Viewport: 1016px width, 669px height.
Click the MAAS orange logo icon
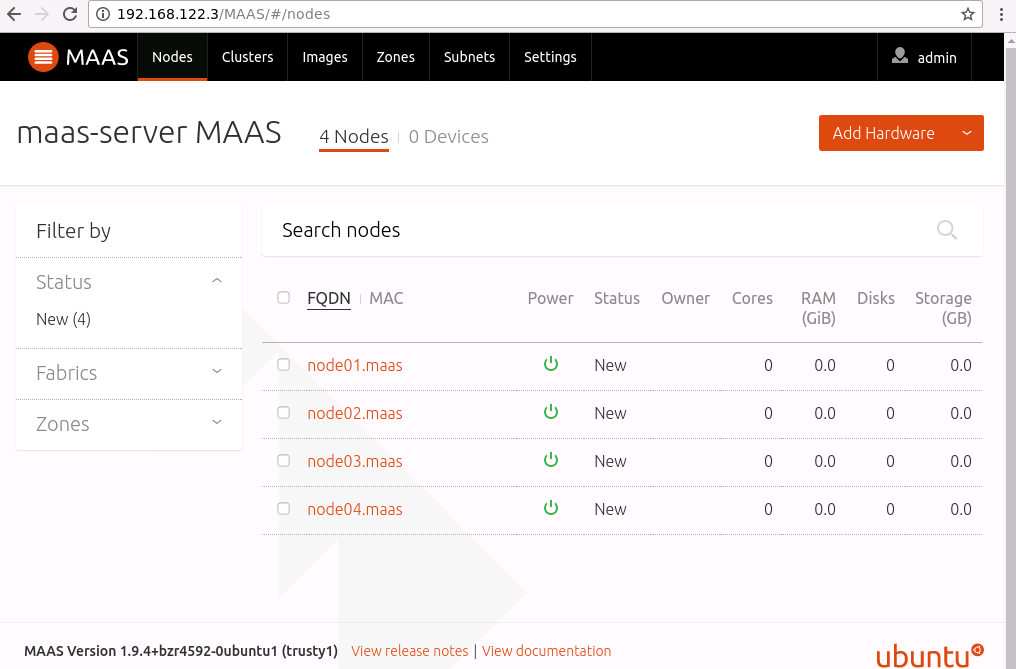pos(43,57)
